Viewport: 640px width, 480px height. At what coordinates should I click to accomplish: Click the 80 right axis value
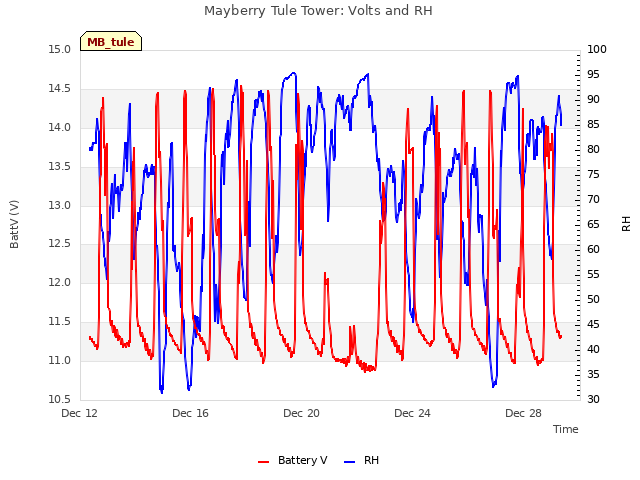pyautogui.click(x=593, y=149)
